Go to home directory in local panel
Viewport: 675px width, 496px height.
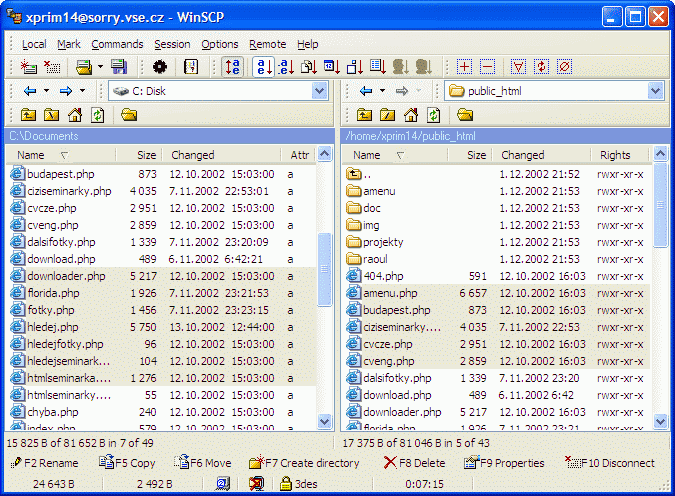75,115
